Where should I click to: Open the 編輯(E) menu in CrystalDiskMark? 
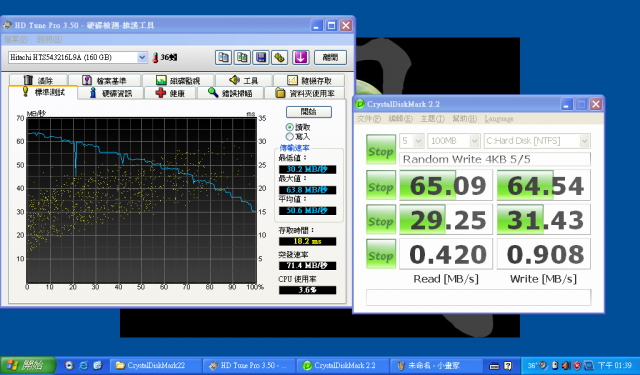click(x=400, y=119)
